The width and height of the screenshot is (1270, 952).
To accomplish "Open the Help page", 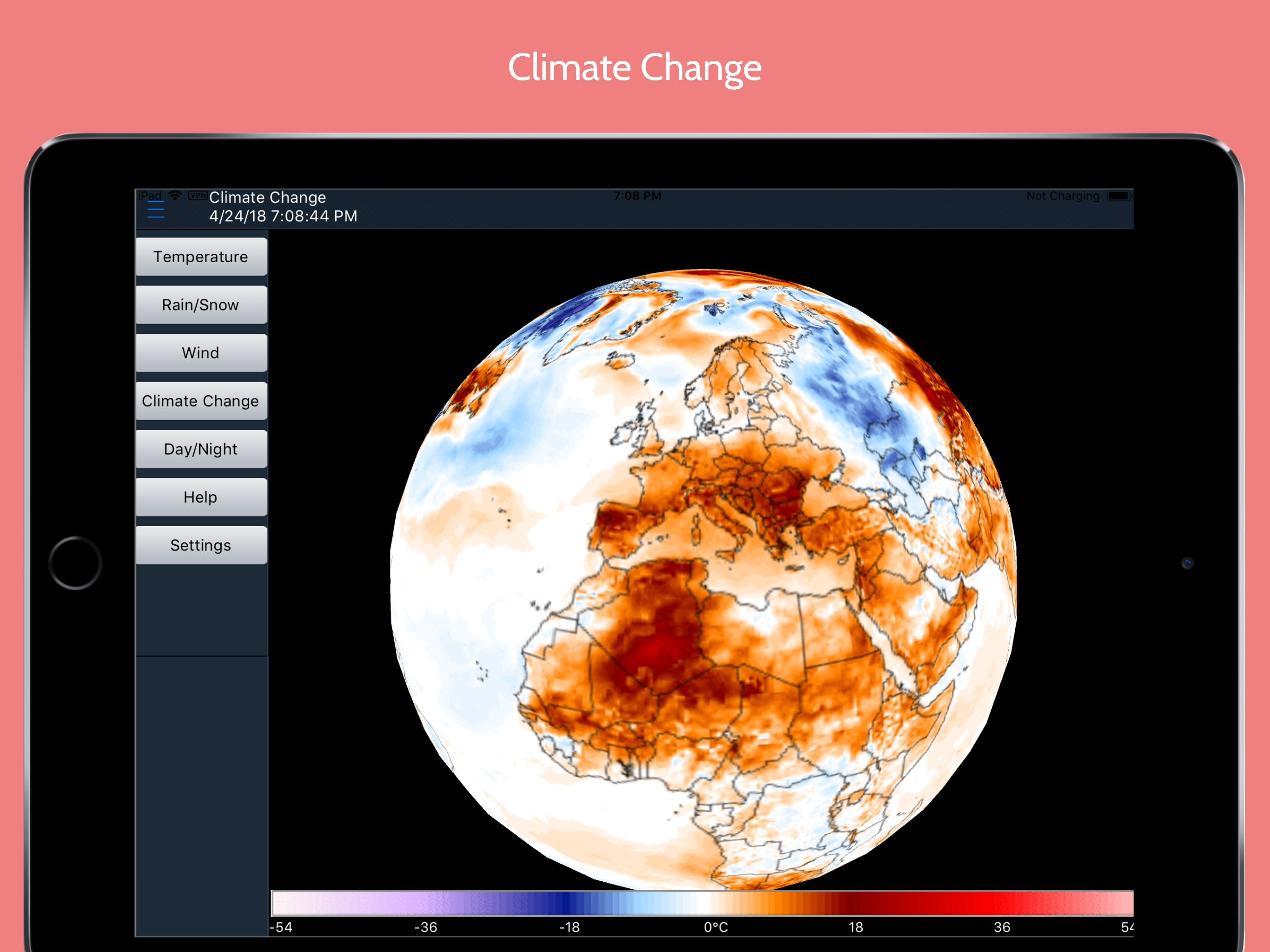I will [200, 496].
